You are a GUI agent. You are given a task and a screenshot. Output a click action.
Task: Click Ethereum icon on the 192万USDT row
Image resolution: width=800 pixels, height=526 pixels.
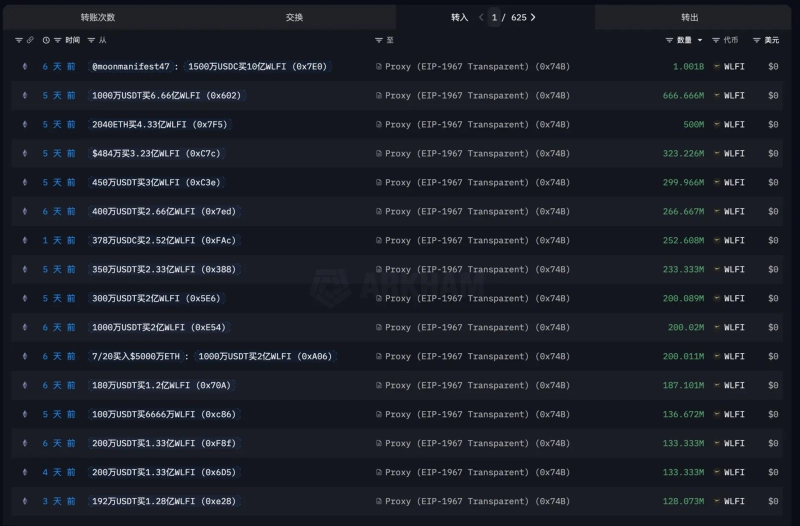coord(25,502)
